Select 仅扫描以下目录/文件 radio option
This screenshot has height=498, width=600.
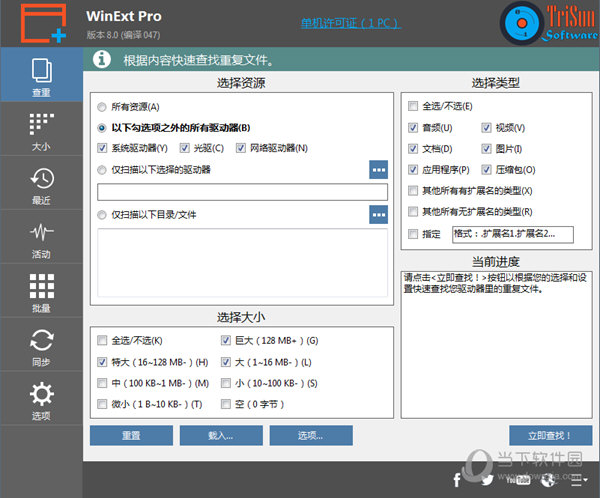[102, 215]
